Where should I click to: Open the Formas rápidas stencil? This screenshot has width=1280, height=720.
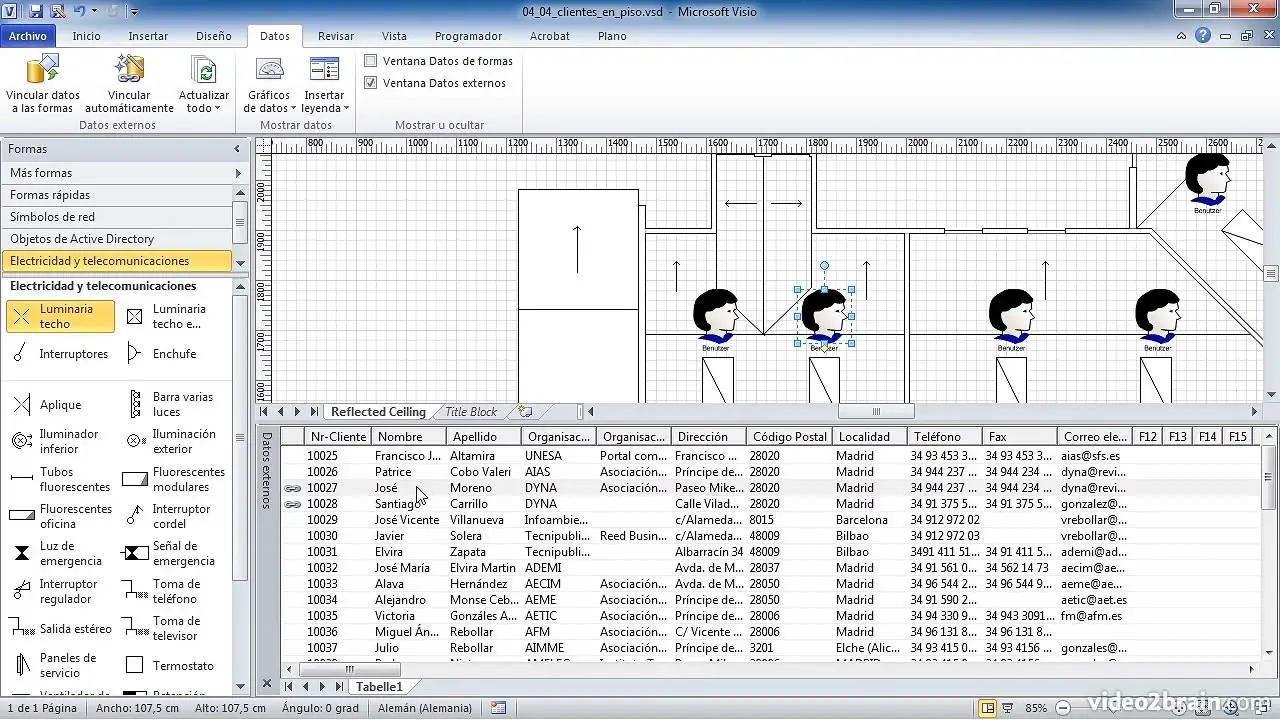click(x=116, y=195)
